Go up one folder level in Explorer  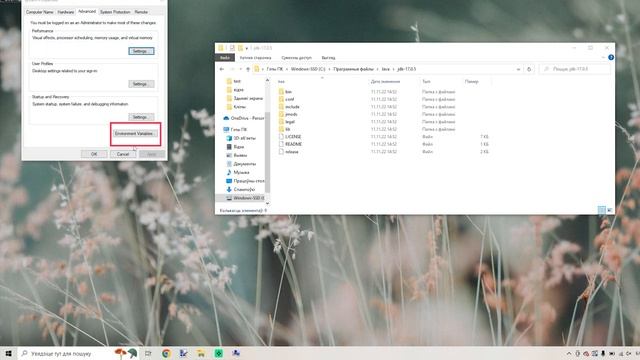point(248,69)
